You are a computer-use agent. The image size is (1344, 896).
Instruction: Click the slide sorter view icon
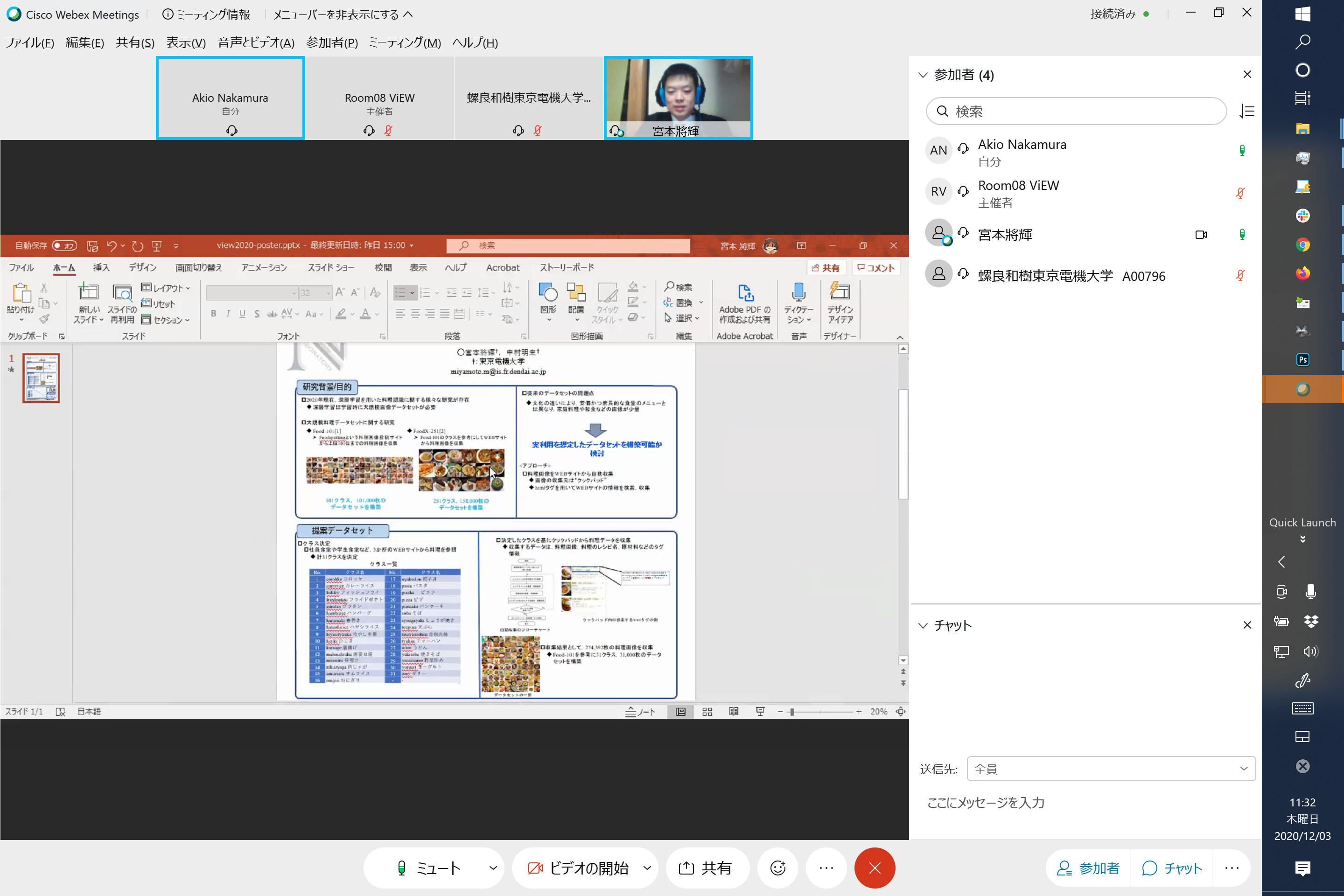coord(707,711)
